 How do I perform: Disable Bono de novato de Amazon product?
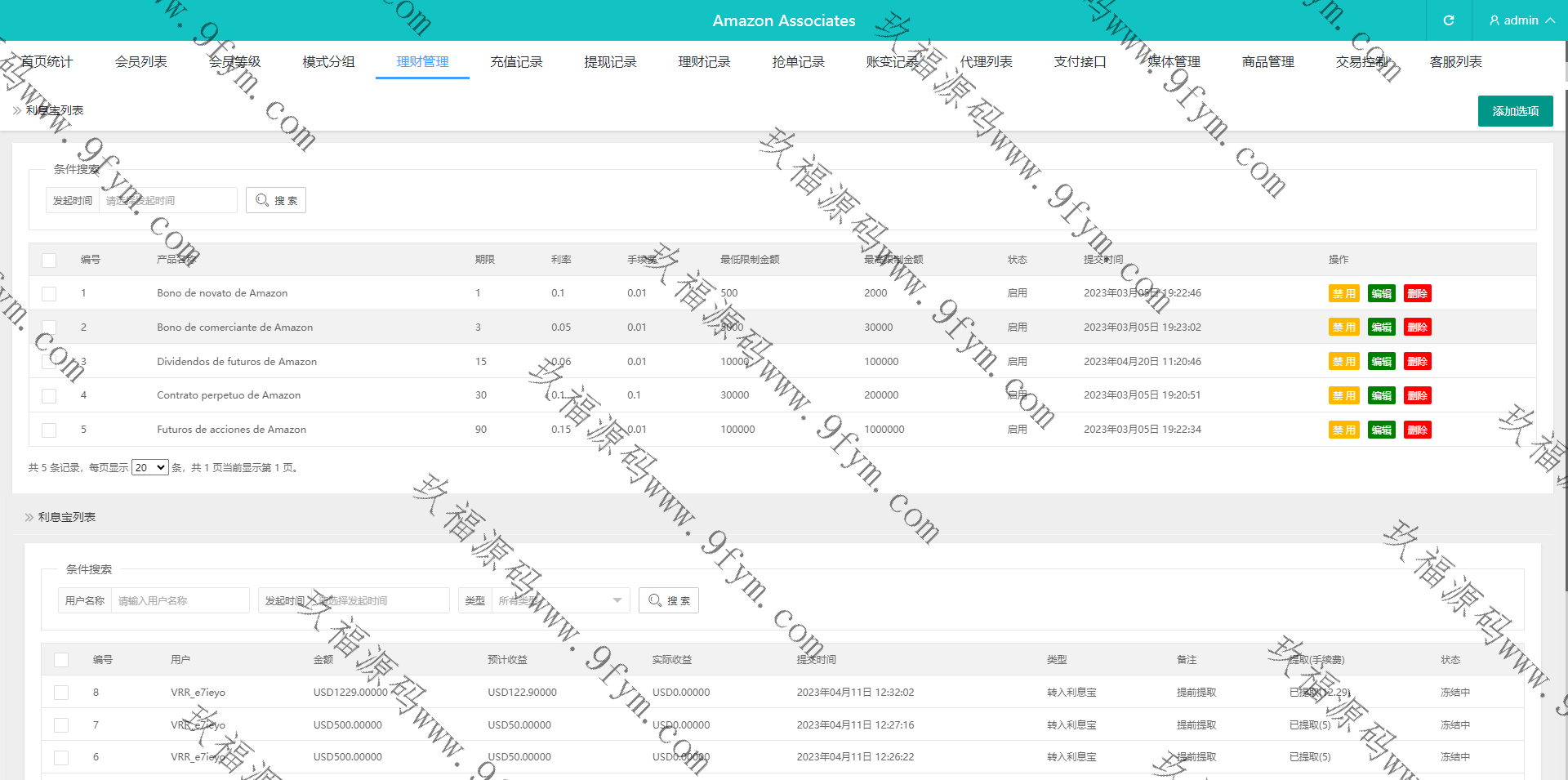coord(1343,294)
